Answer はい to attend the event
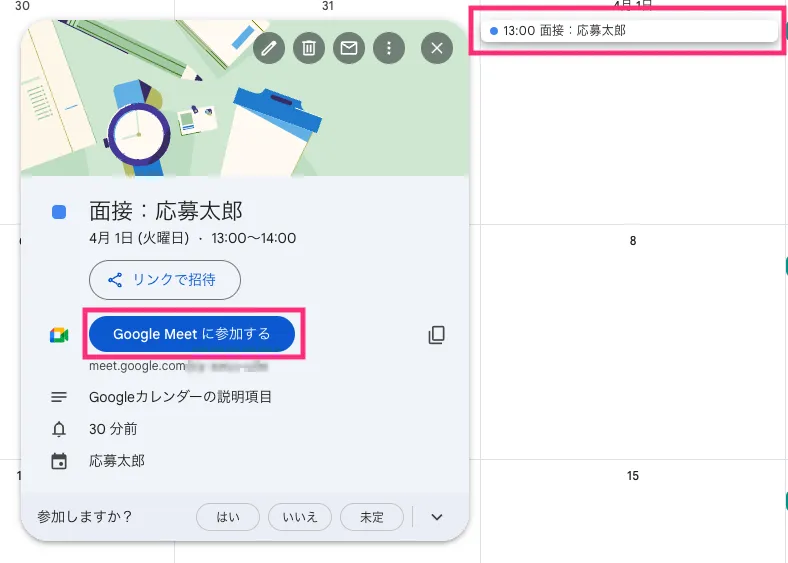This screenshot has height=563, width=788. [227, 517]
